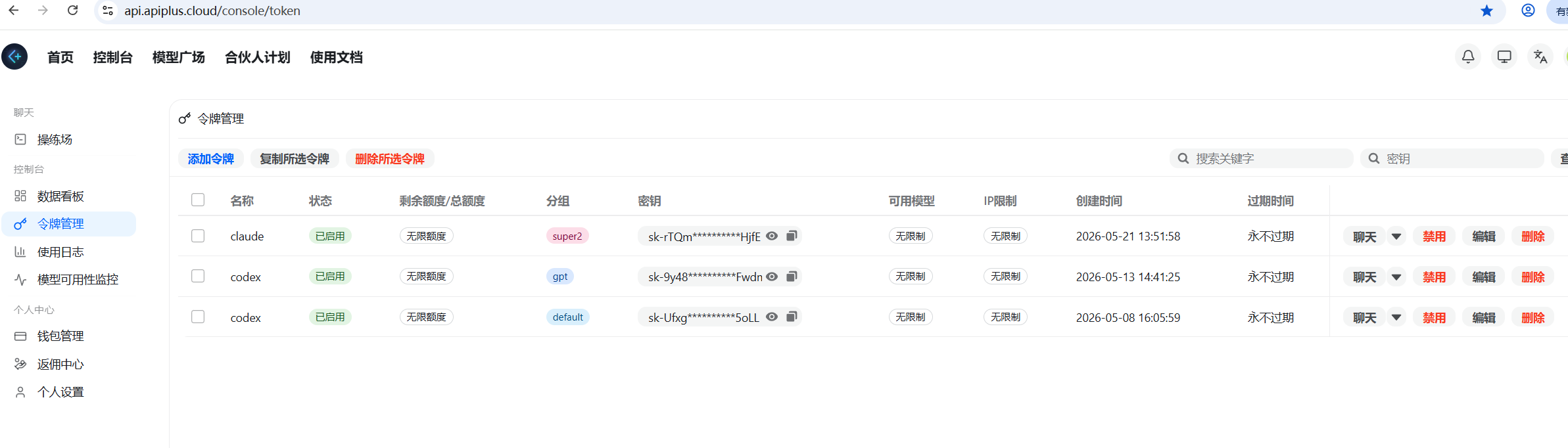Viewport: 1568px width, 448px height.
Task: Focus the 密钥 search input field
Action: coord(1452,158)
